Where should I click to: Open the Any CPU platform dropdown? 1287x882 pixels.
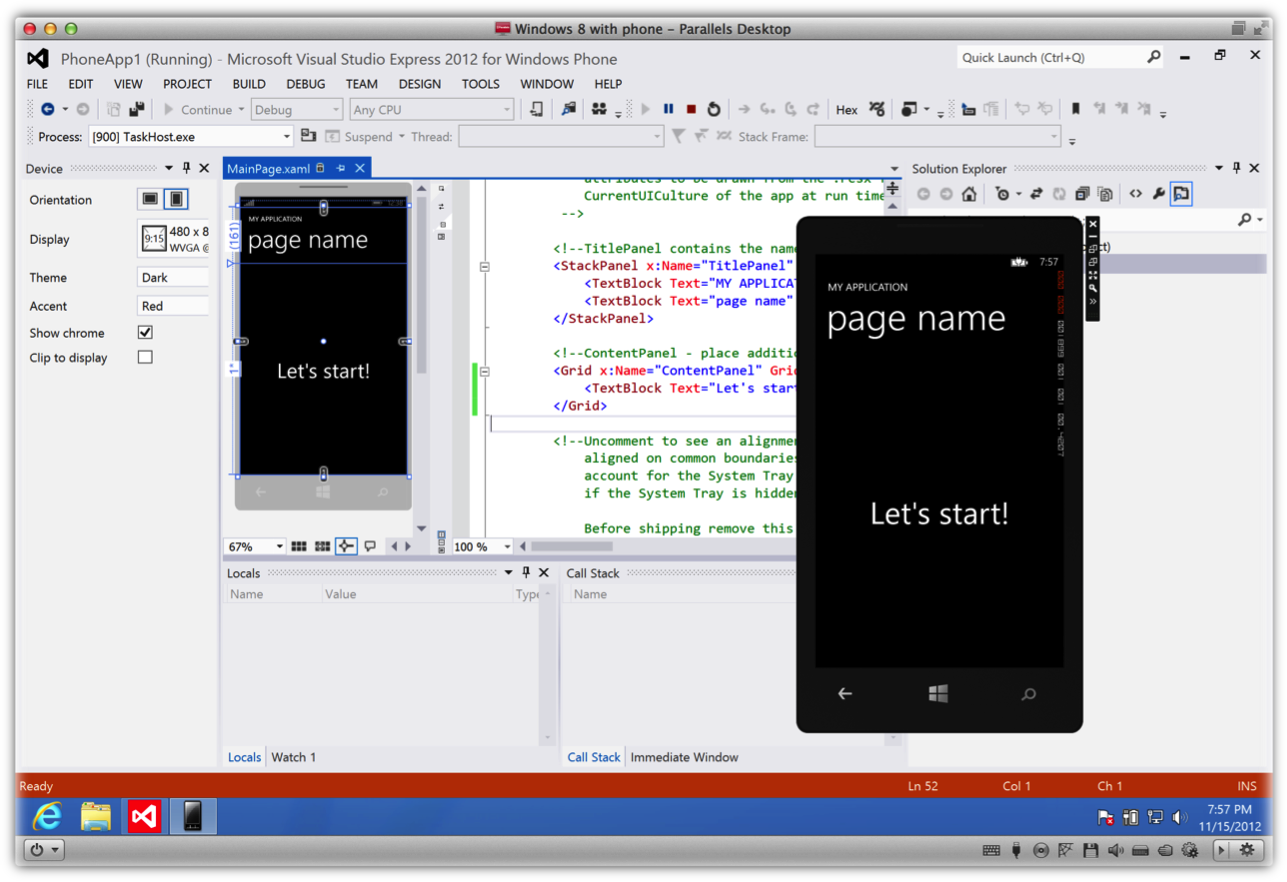click(x=432, y=110)
